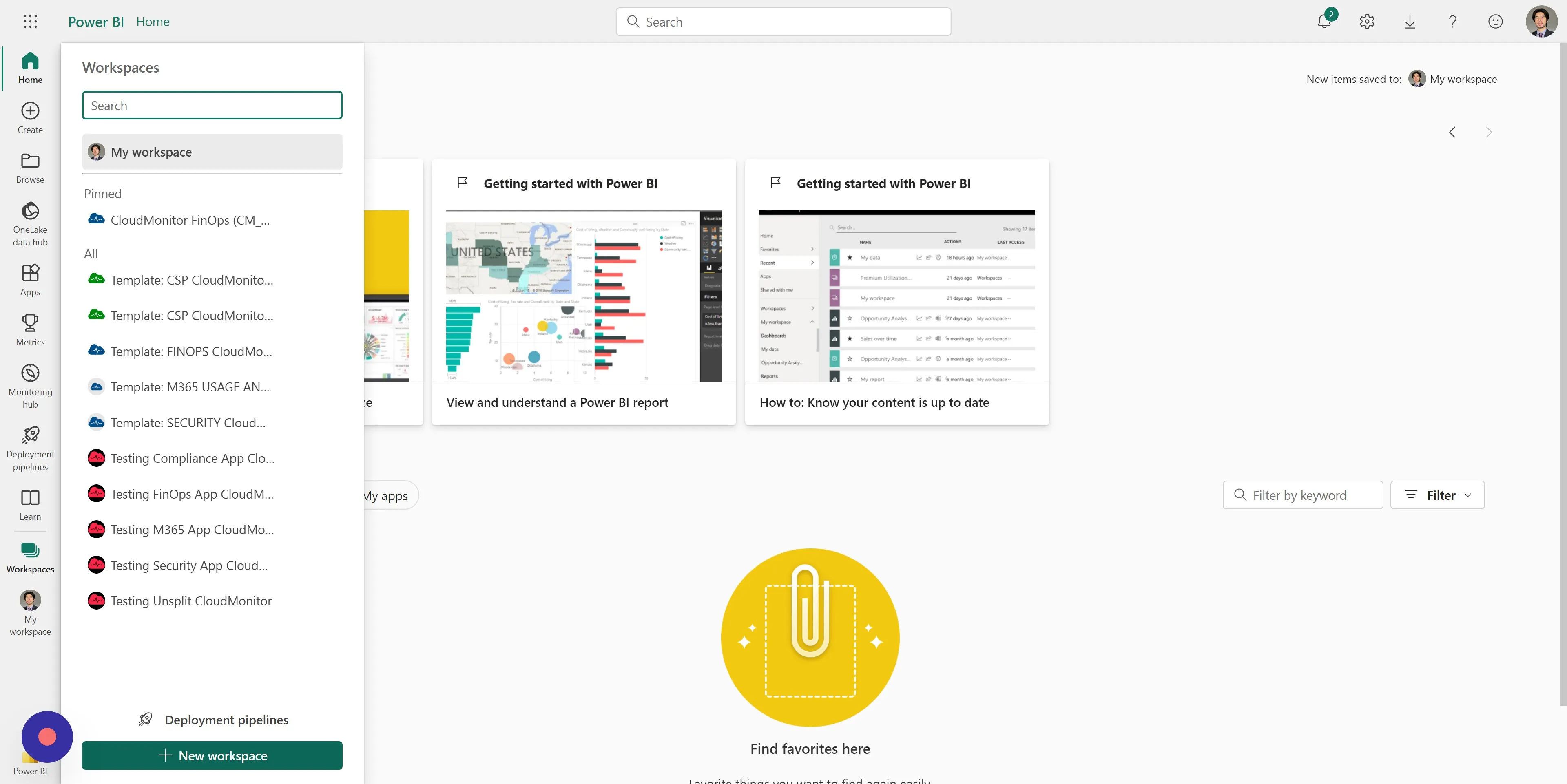
Task: Click the Filter by keyword field
Action: pyautogui.click(x=1302, y=495)
